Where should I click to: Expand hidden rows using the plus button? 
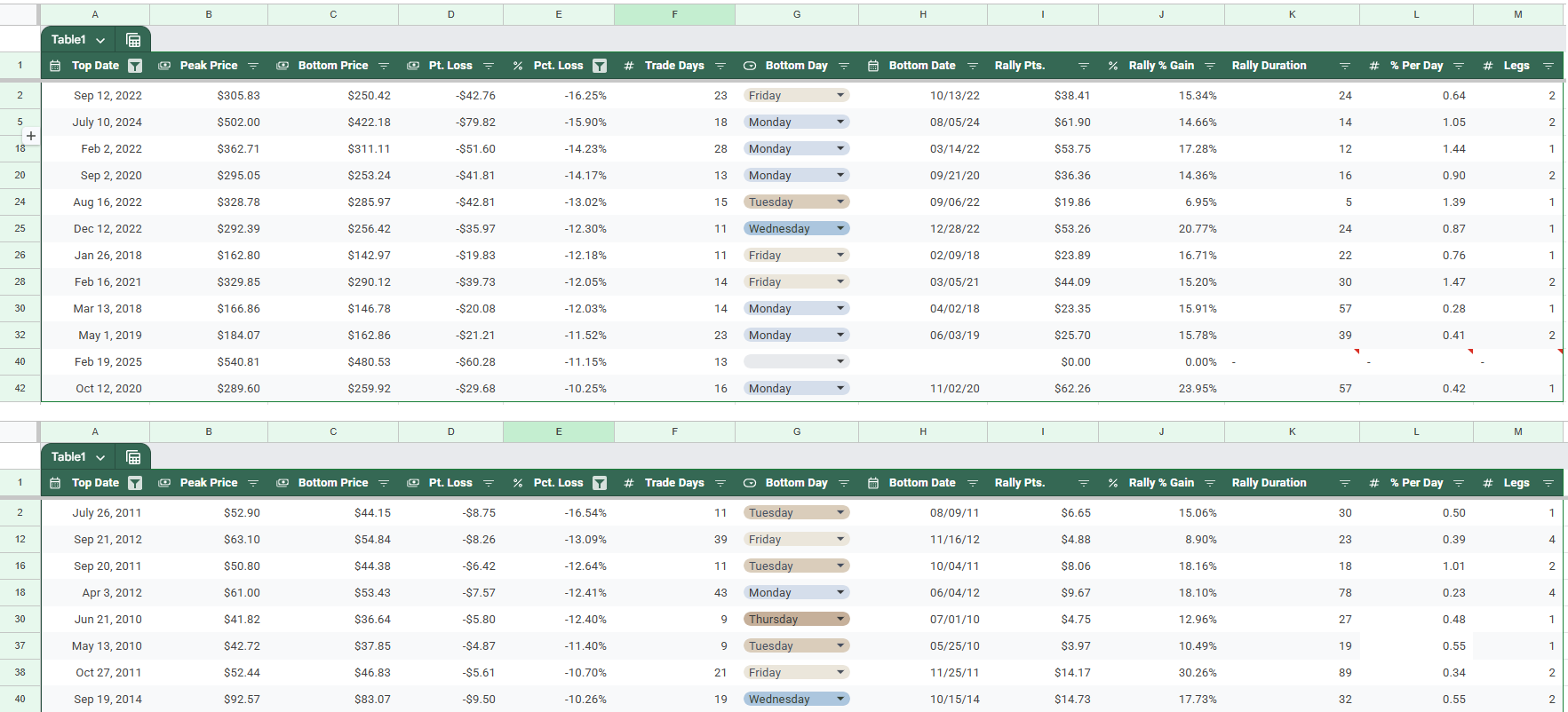click(x=31, y=136)
